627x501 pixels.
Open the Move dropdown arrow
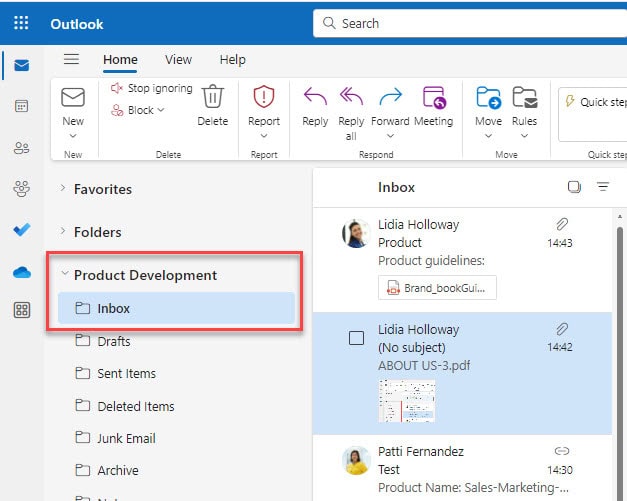488,136
